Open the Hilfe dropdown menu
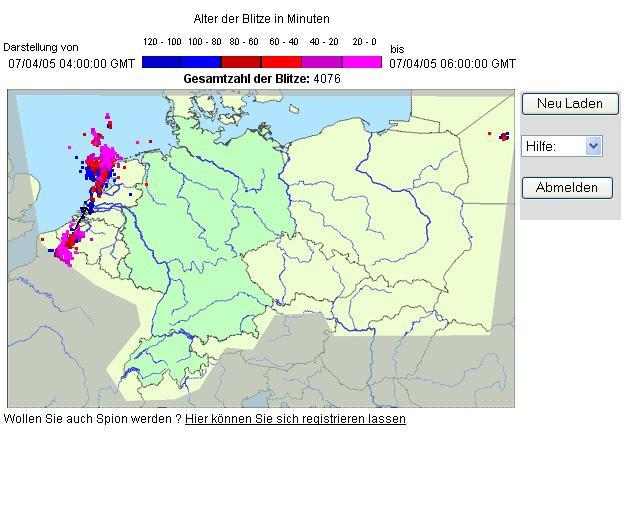Image resolution: width=640 pixels, height=512 pixels. coord(562,146)
